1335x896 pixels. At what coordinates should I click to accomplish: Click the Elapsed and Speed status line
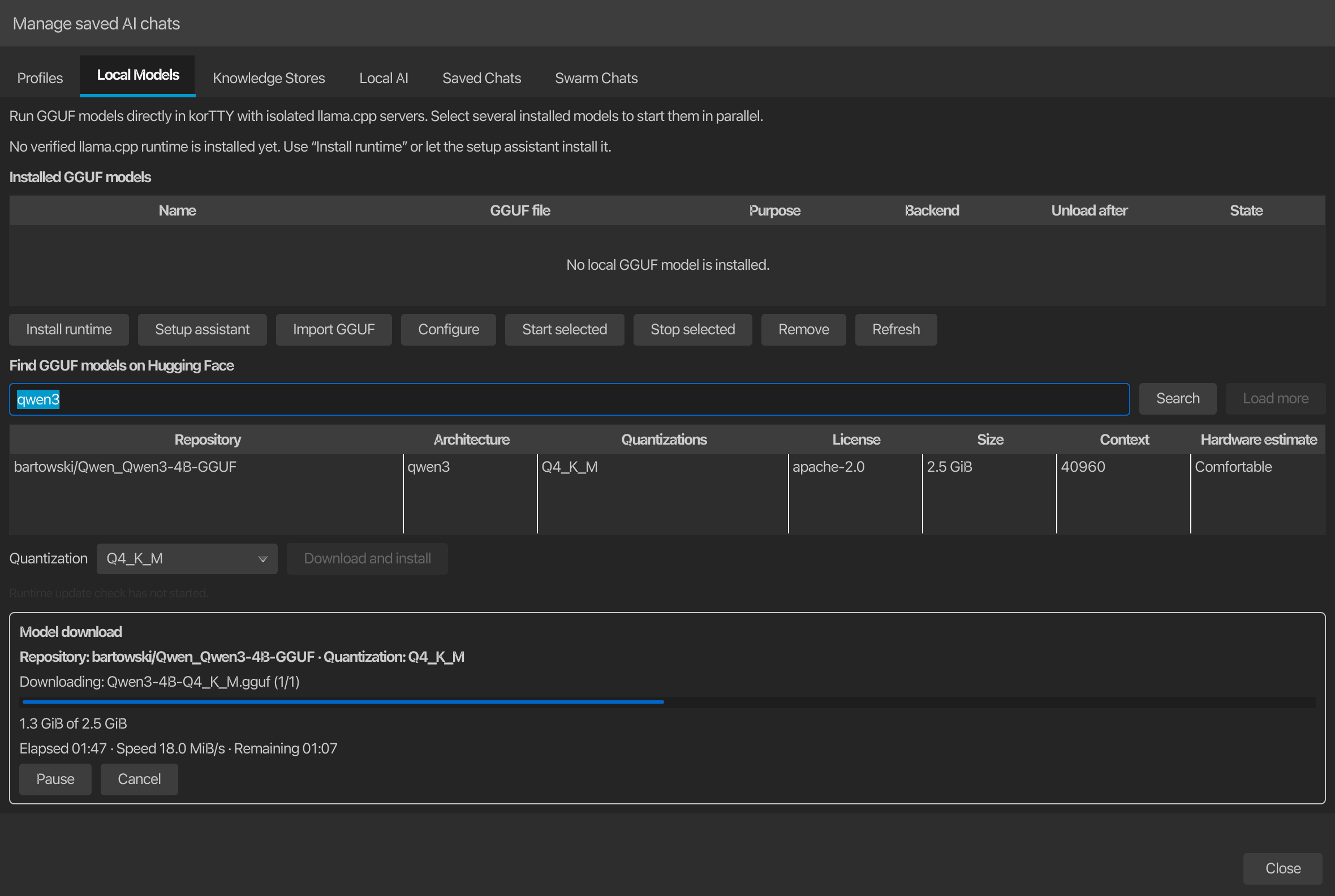click(178, 748)
